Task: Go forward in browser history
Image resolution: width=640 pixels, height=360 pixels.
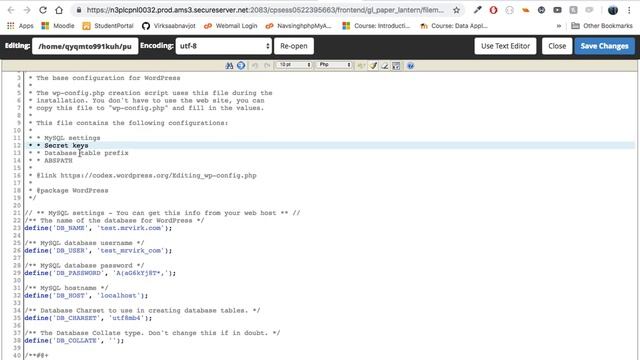Action: point(27,10)
